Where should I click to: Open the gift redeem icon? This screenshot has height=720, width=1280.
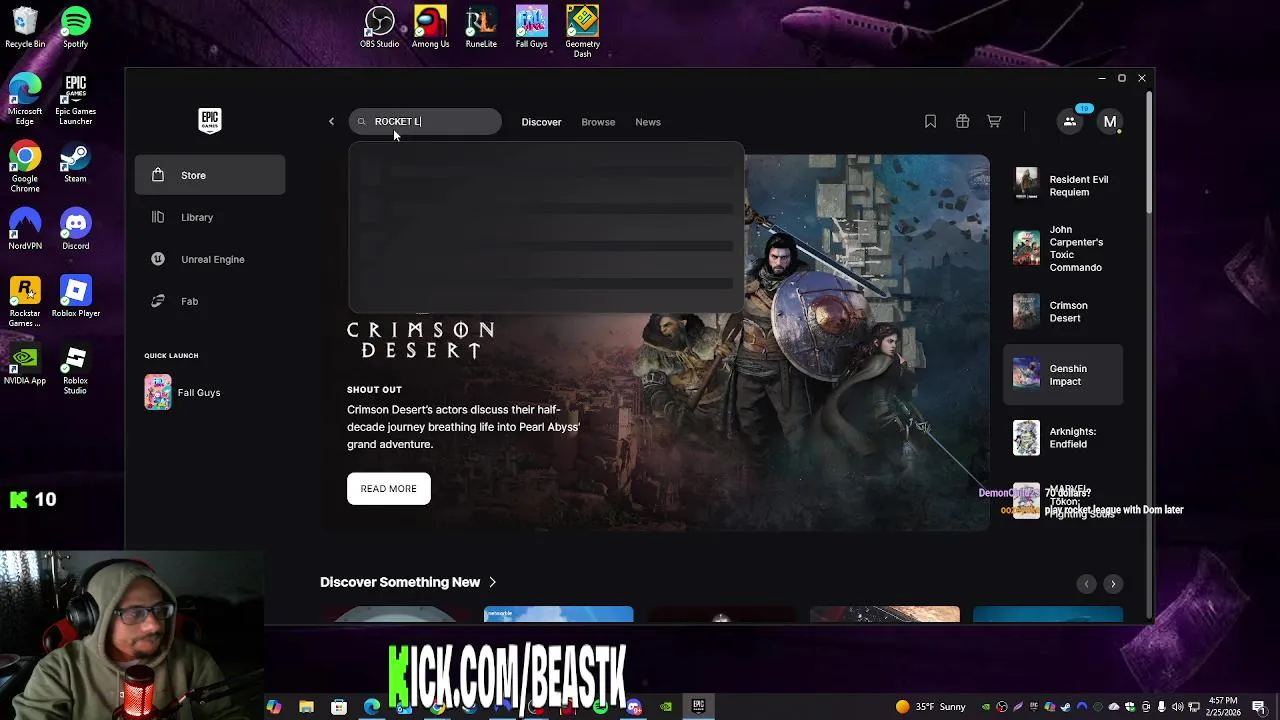pyautogui.click(x=962, y=122)
